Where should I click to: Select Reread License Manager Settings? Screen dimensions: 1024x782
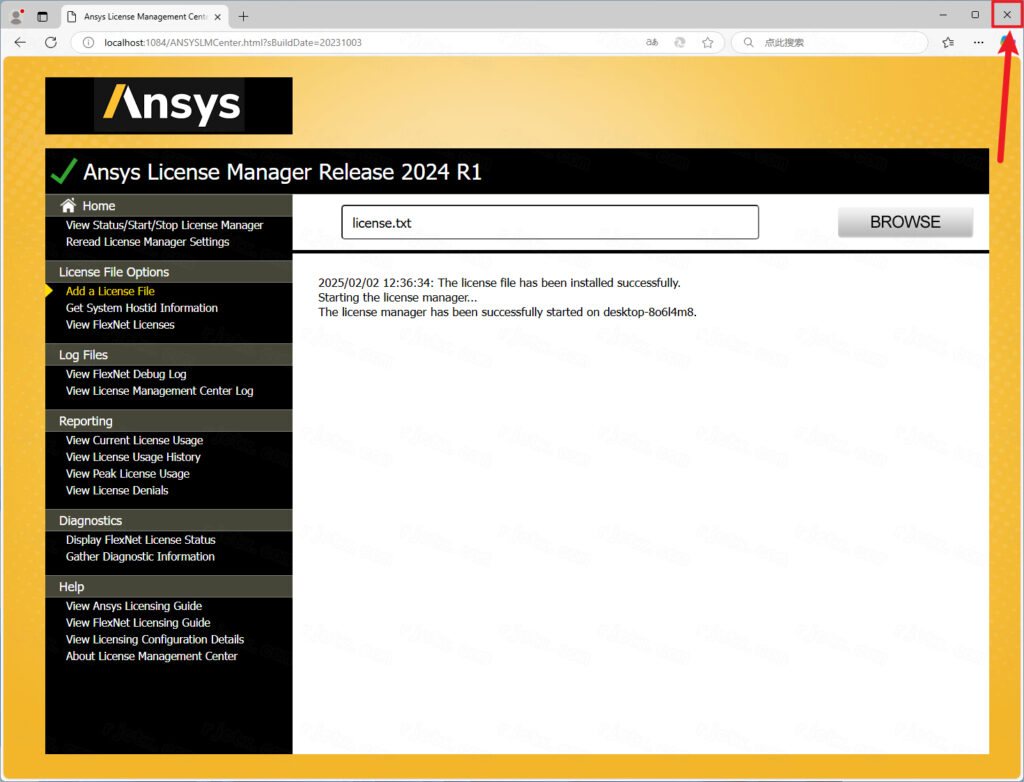coord(147,242)
